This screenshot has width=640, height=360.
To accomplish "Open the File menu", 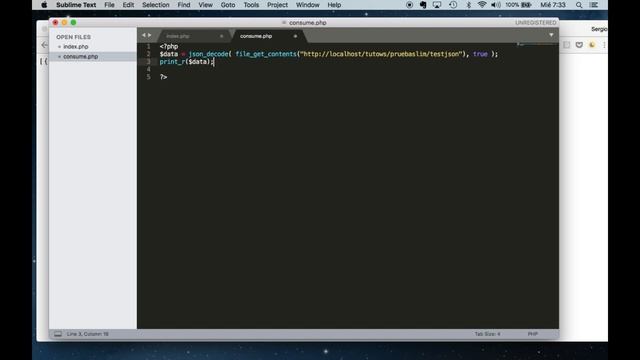I will tap(109, 5).
